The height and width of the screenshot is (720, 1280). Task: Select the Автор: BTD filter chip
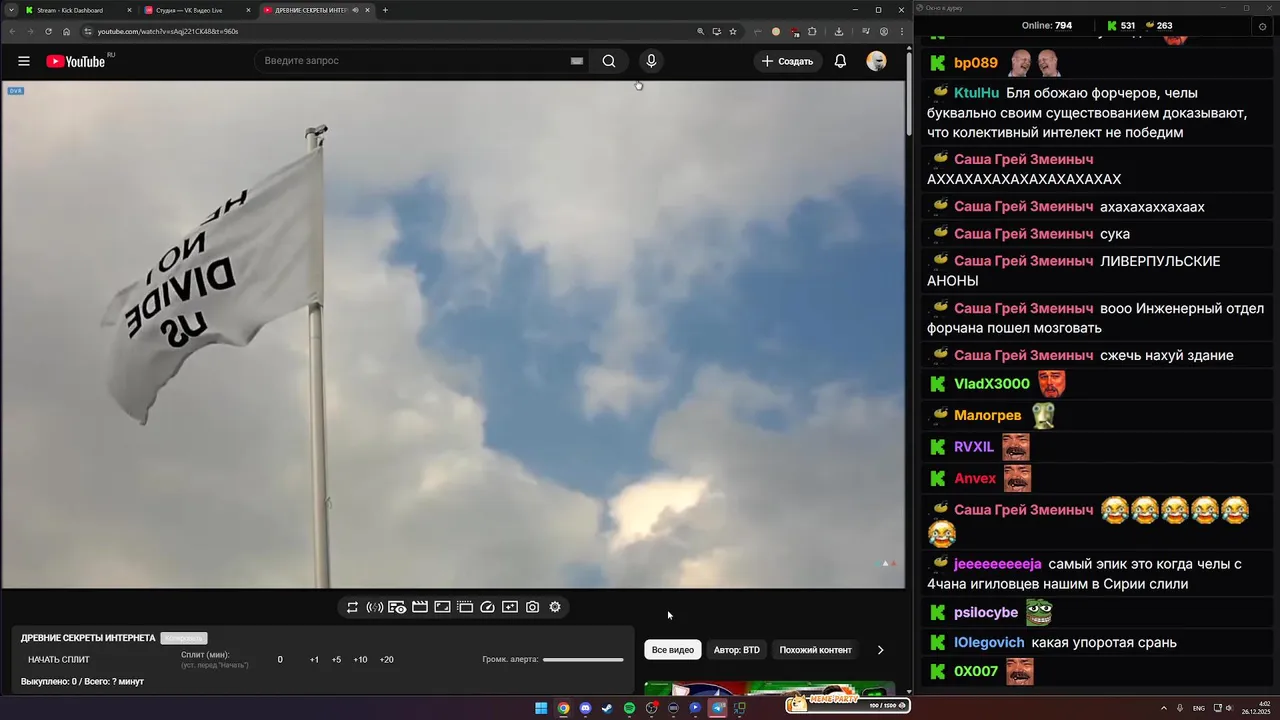pyautogui.click(x=737, y=650)
